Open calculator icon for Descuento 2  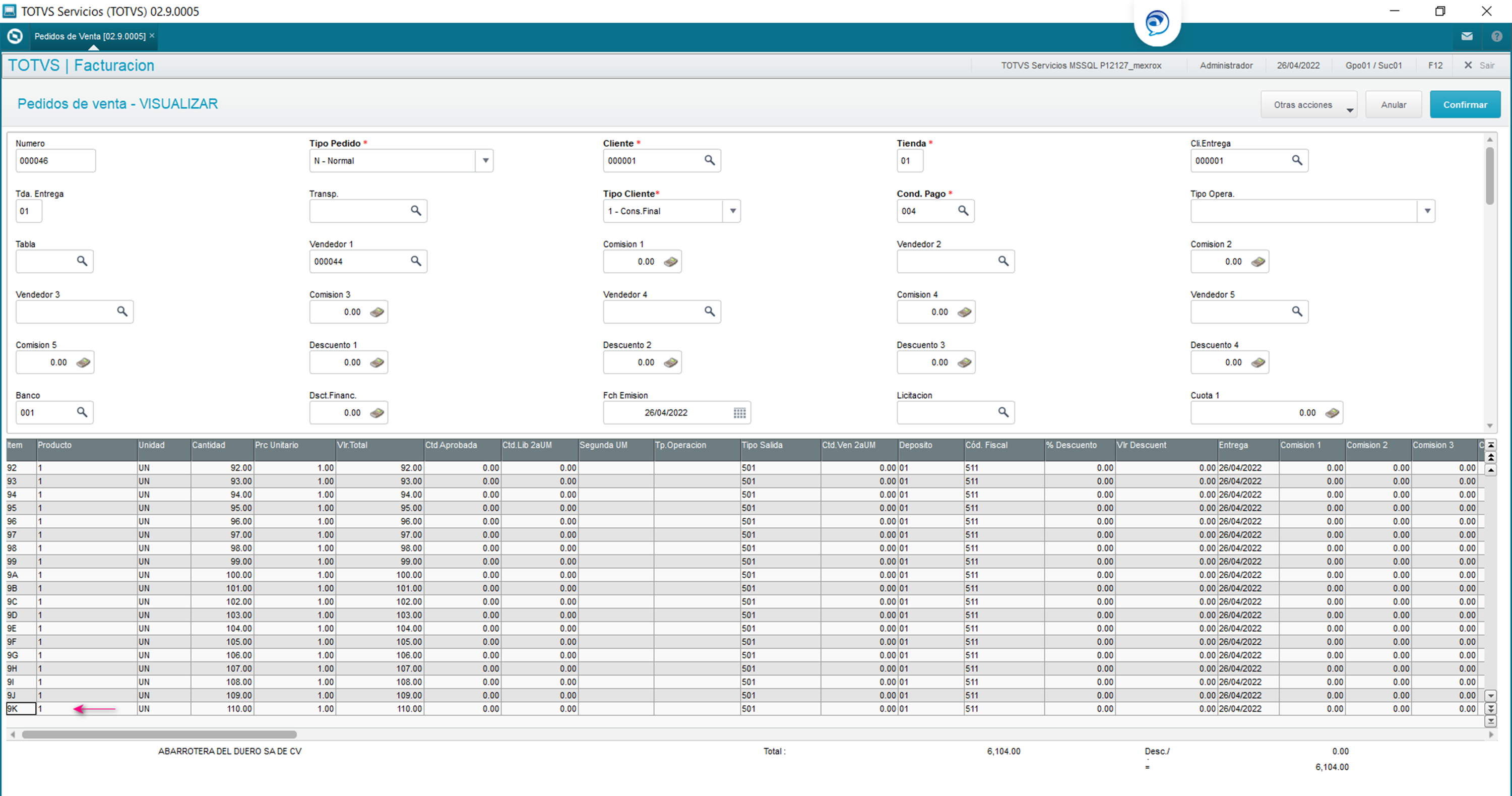671,363
